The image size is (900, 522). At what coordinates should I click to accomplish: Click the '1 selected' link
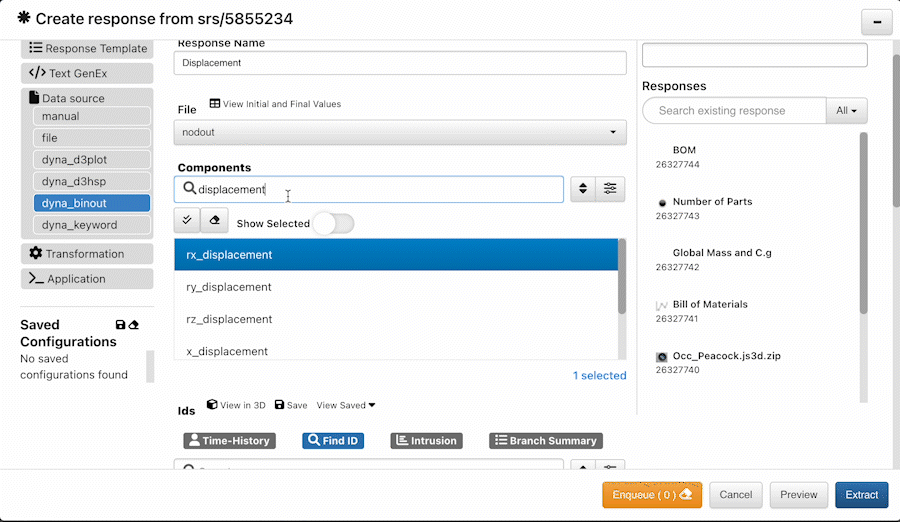(599, 376)
